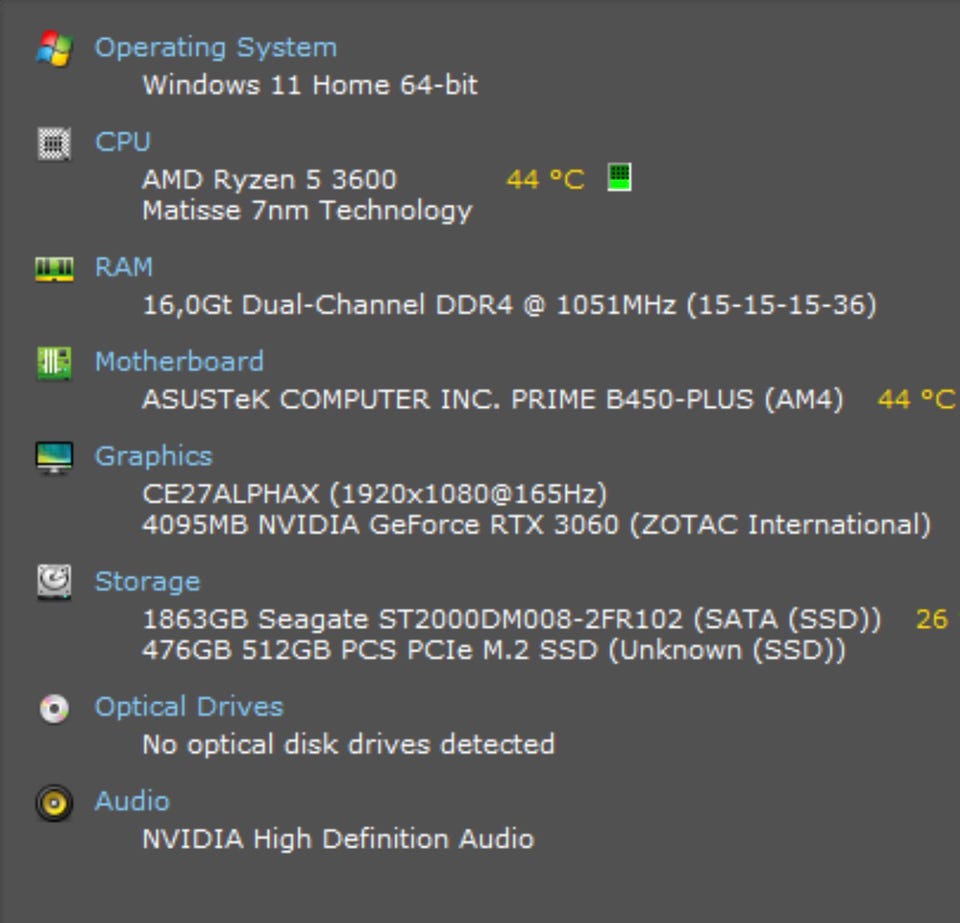Image resolution: width=960 pixels, height=923 pixels.
Task: Click the CPU chip icon
Action: 54,143
